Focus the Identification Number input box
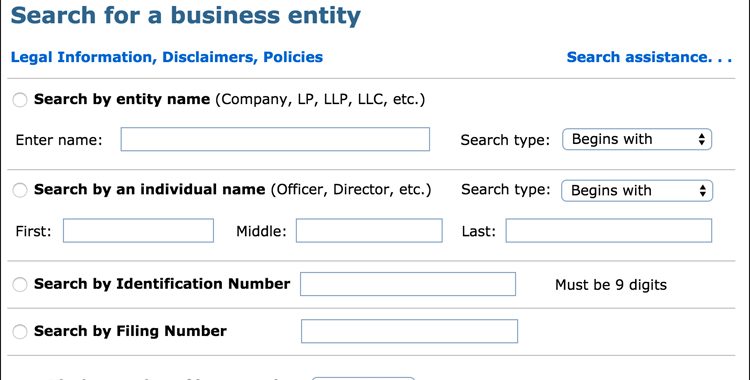The width and height of the screenshot is (750, 380). pos(408,284)
